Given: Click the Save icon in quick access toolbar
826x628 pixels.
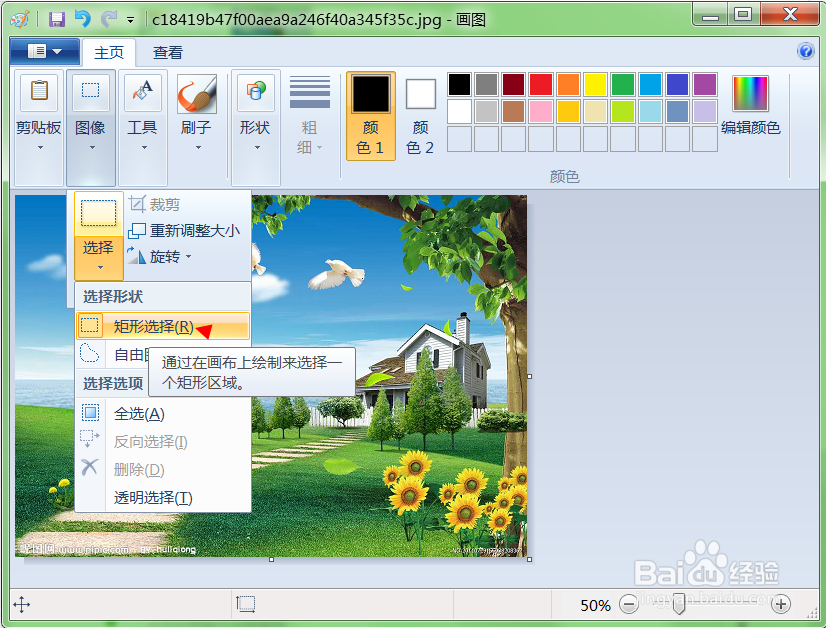Looking at the screenshot, I should coord(57,19).
